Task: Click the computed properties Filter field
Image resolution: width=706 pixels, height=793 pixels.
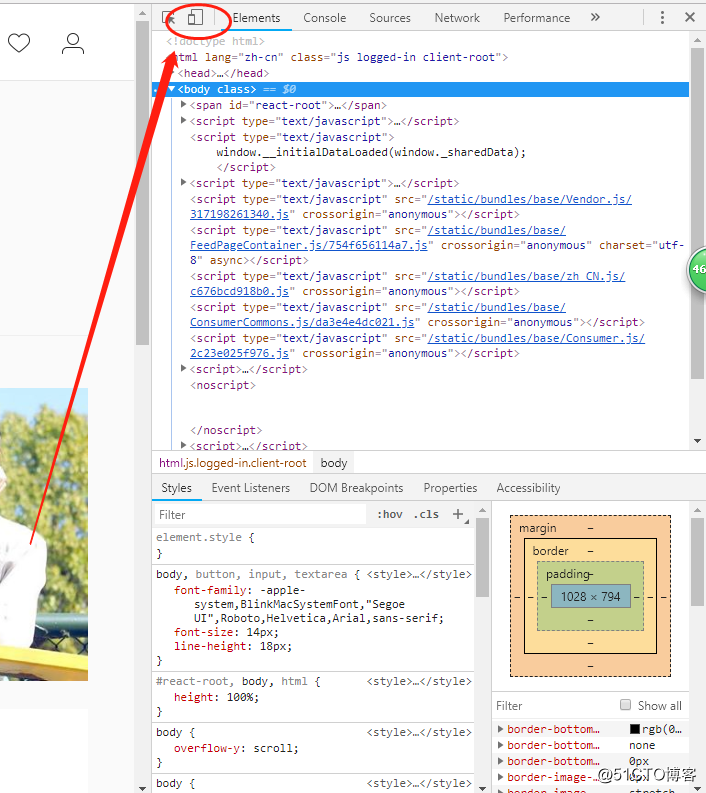Action: (554, 706)
